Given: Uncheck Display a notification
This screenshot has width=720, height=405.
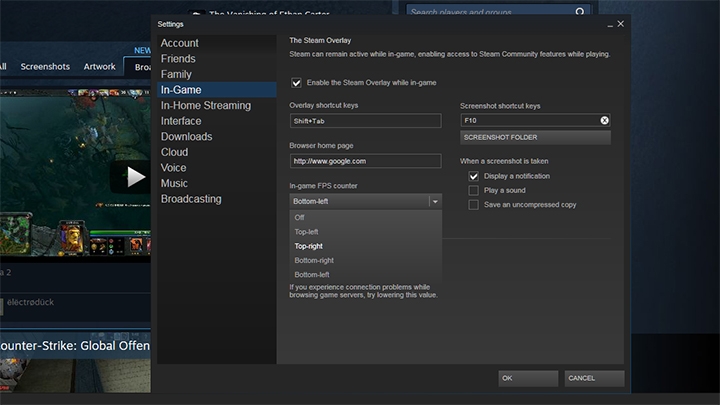Looking at the screenshot, I should [x=474, y=176].
